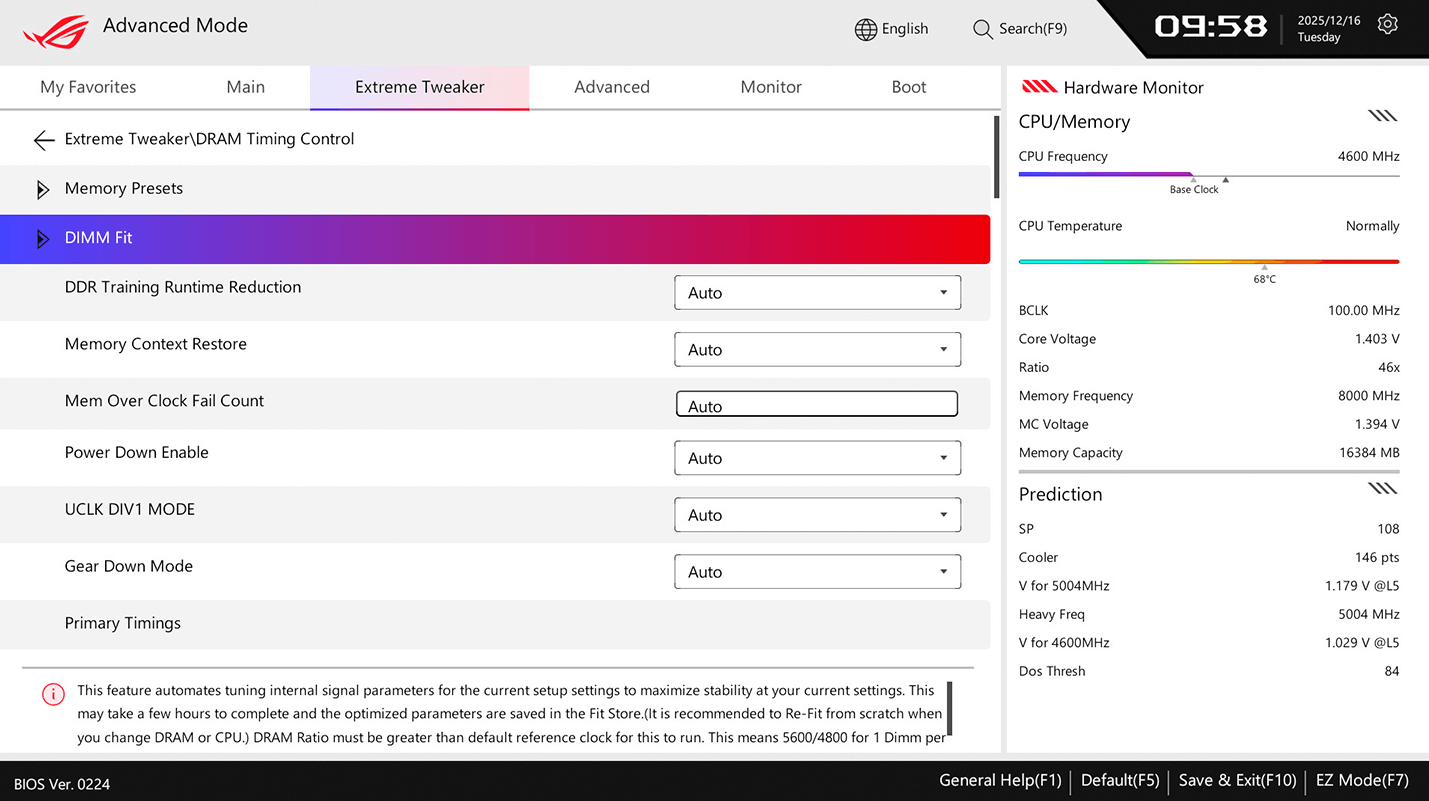1429x801 pixels.
Task: Click Save & Exit(F10) button
Action: [1237, 781]
